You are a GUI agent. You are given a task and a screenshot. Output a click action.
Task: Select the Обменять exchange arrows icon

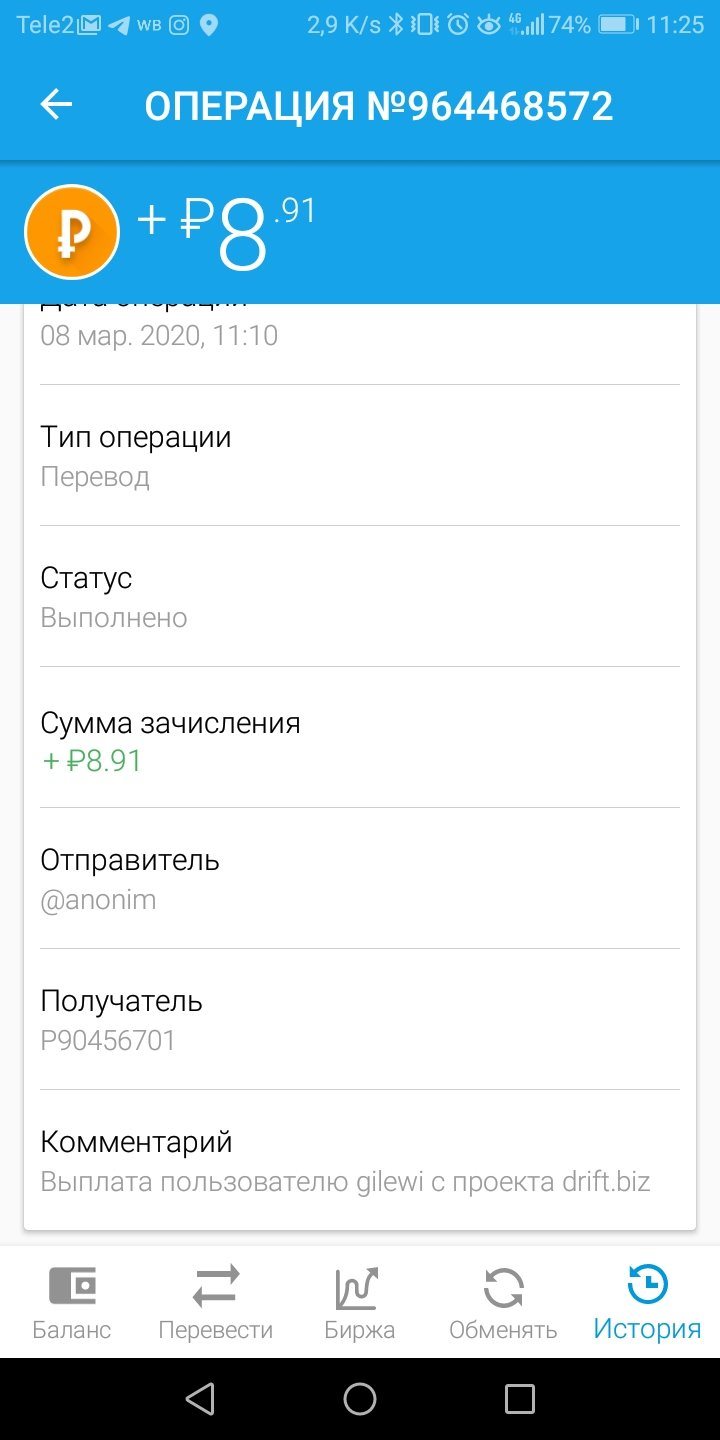pos(503,1288)
